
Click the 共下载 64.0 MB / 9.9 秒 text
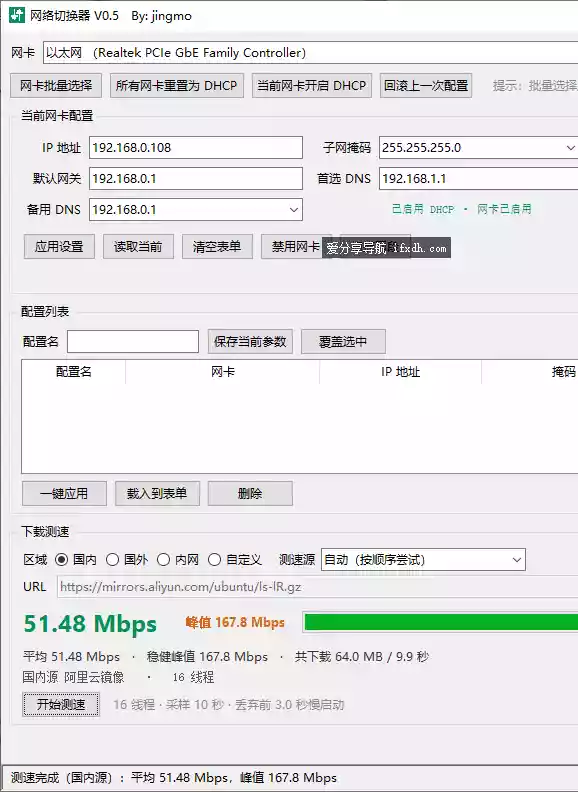362,657
